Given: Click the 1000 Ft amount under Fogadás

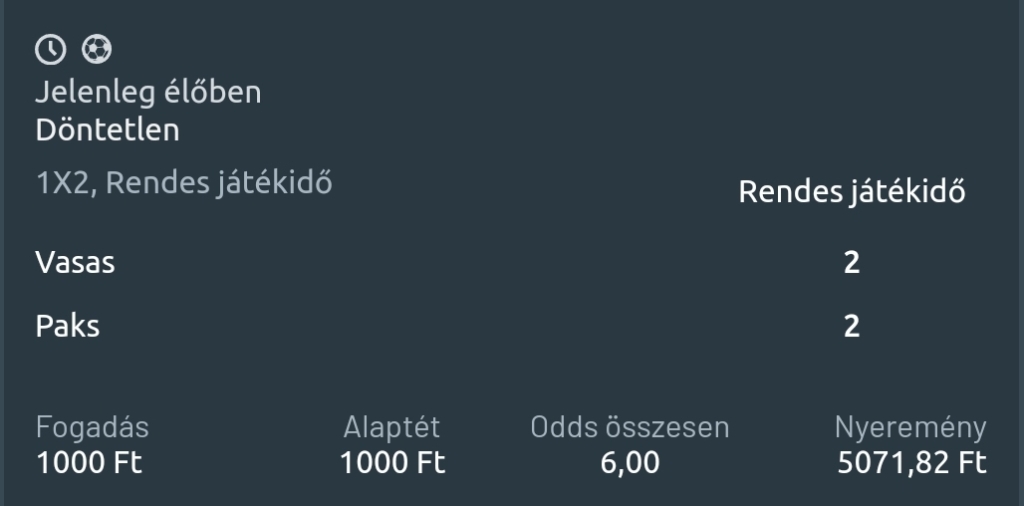Looking at the screenshot, I should tap(89, 464).
